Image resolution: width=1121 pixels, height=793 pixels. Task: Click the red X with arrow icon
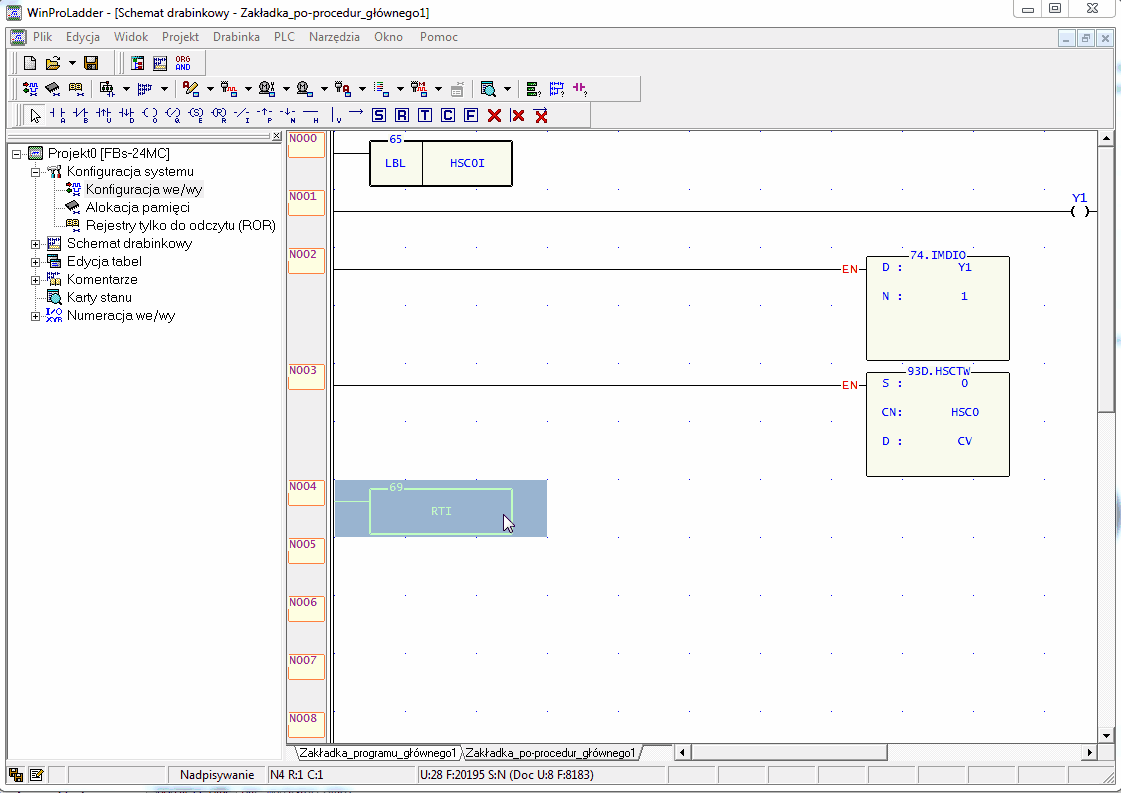tap(541, 115)
